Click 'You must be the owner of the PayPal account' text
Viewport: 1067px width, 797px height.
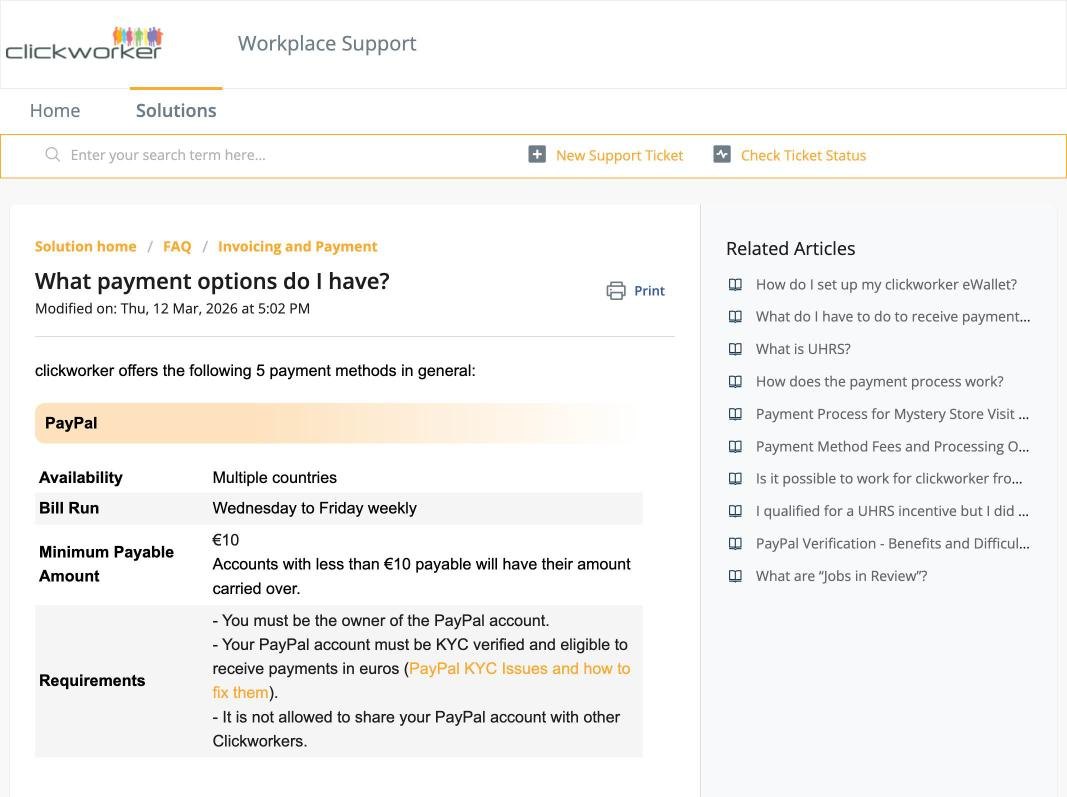coord(380,621)
